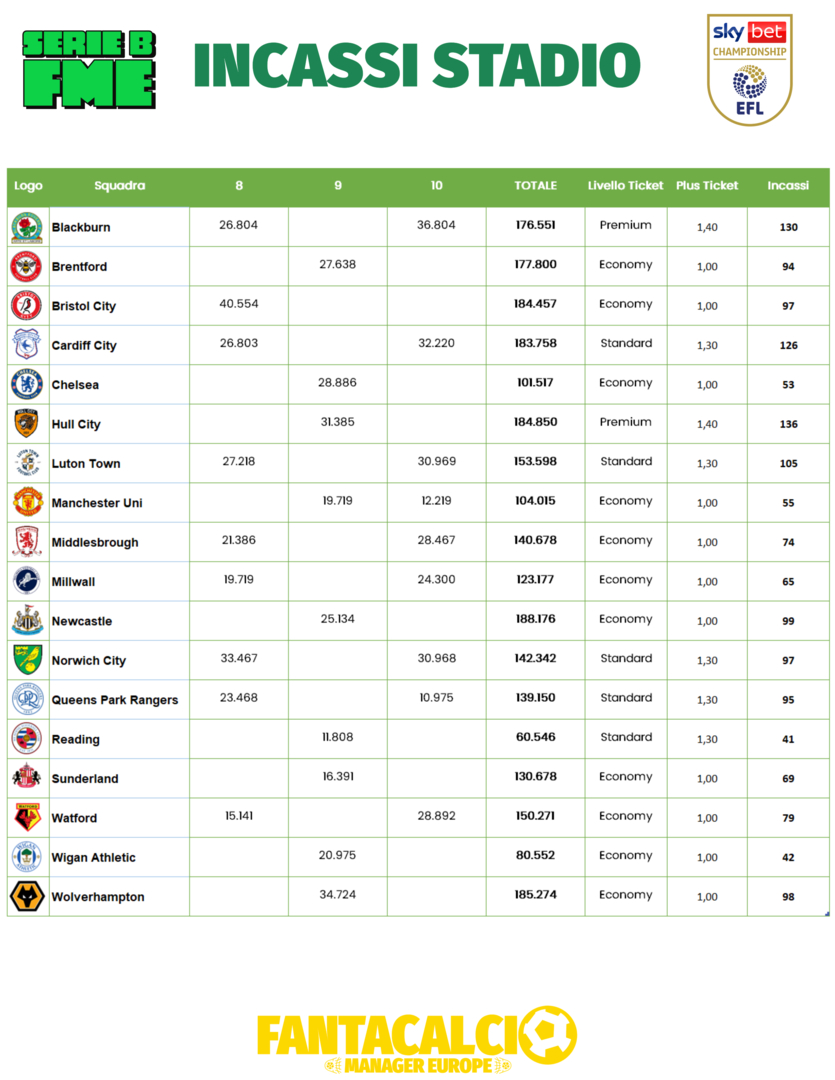Select the Chelsea team logo
This screenshot has width=835, height=1080.
point(27,384)
